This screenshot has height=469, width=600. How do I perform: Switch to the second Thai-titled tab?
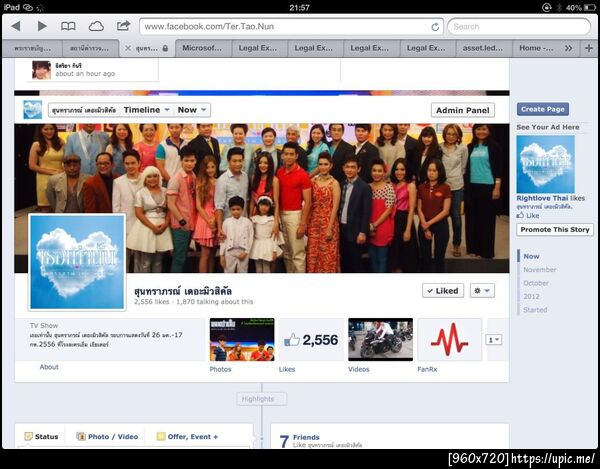(x=90, y=48)
